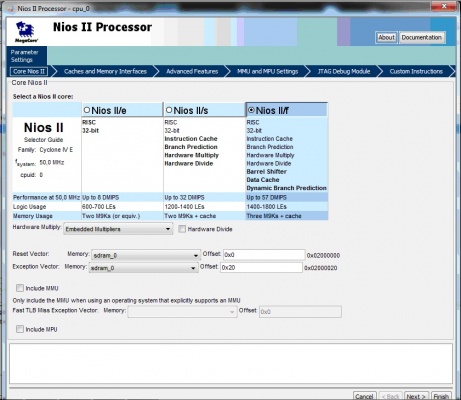
Task: Enable the Hardware Divide checkbox
Action: [182, 229]
